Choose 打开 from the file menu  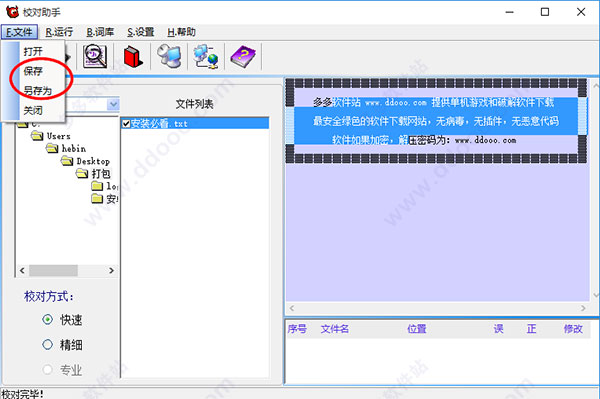[33, 51]
